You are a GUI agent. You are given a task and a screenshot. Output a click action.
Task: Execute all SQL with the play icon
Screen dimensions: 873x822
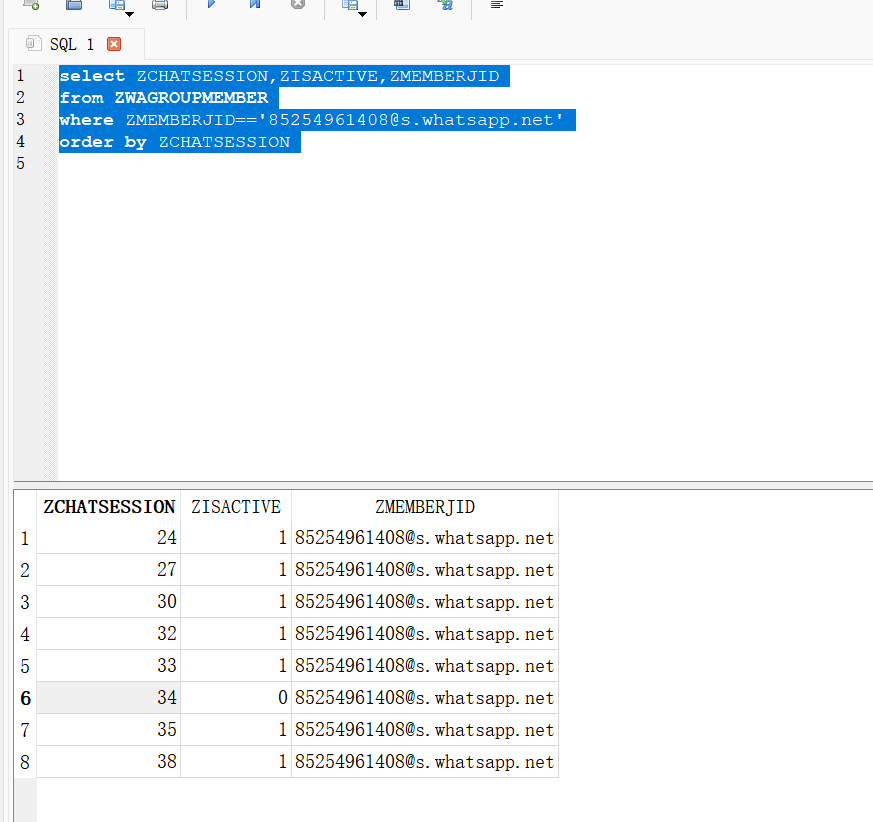tap(211, 4)
